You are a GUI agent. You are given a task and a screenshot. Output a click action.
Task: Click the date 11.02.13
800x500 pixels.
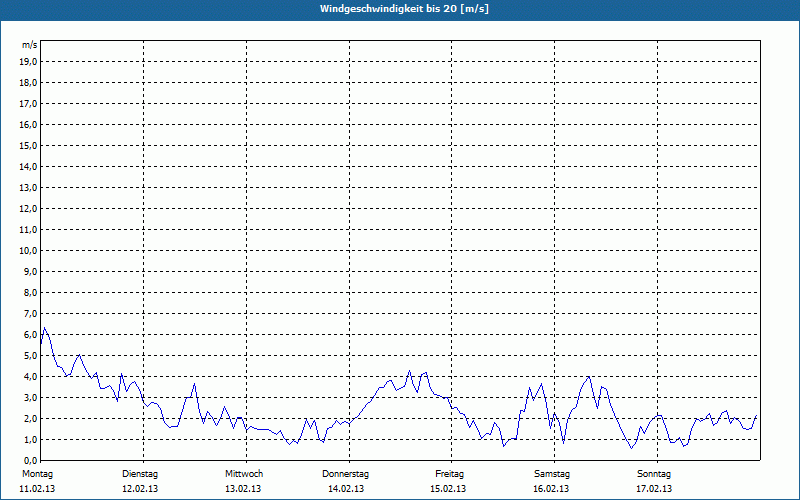tap(37, 489)
